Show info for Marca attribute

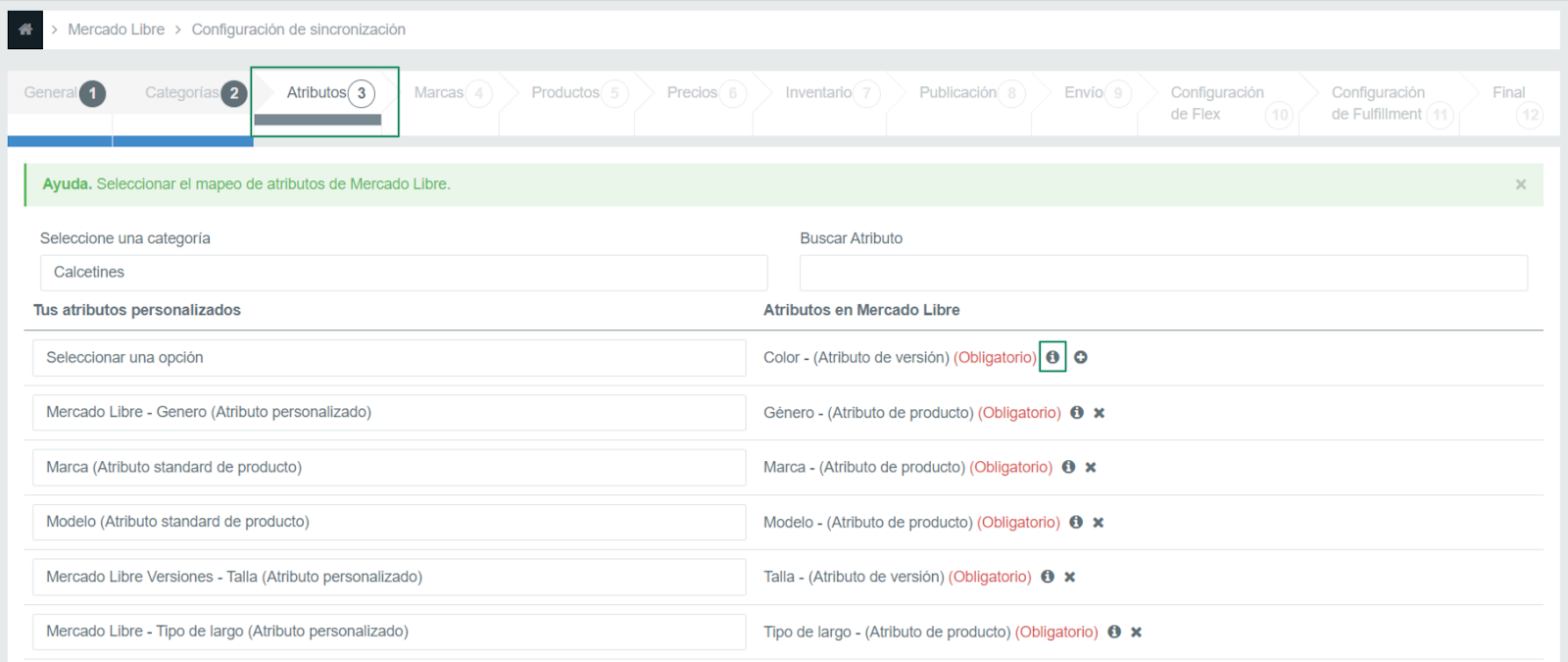pyautogui.click(x=1068, y=467)
